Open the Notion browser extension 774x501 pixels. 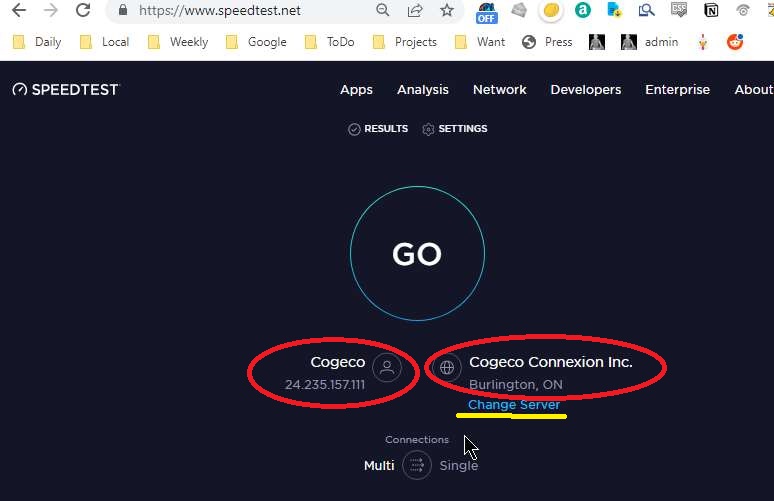pos(711,11)
